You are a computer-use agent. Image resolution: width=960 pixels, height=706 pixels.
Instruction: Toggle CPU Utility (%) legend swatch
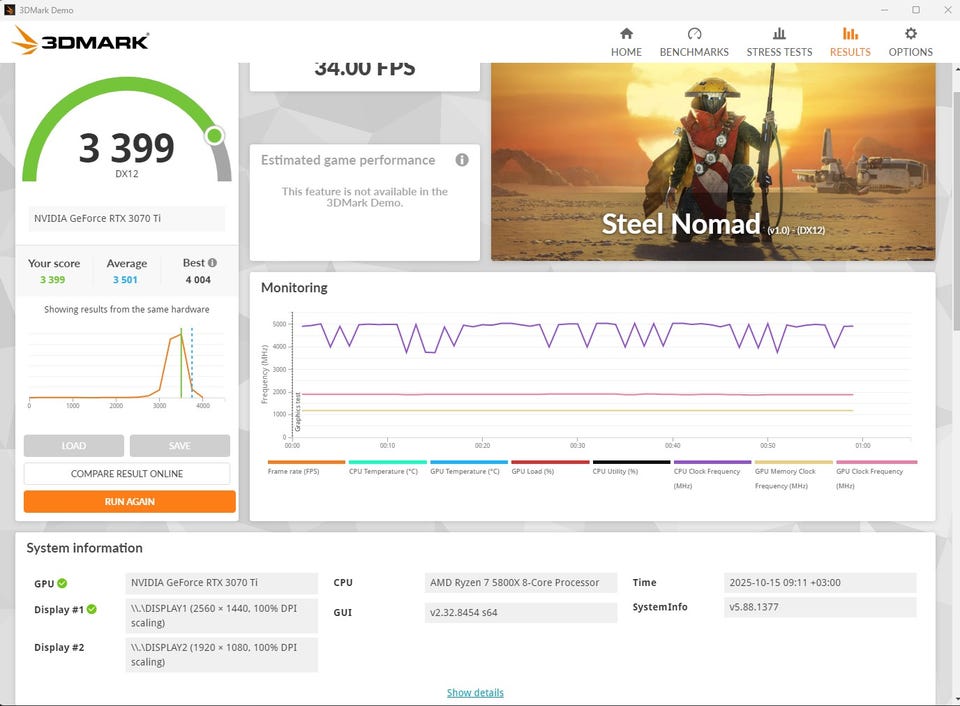click(631, 462)
